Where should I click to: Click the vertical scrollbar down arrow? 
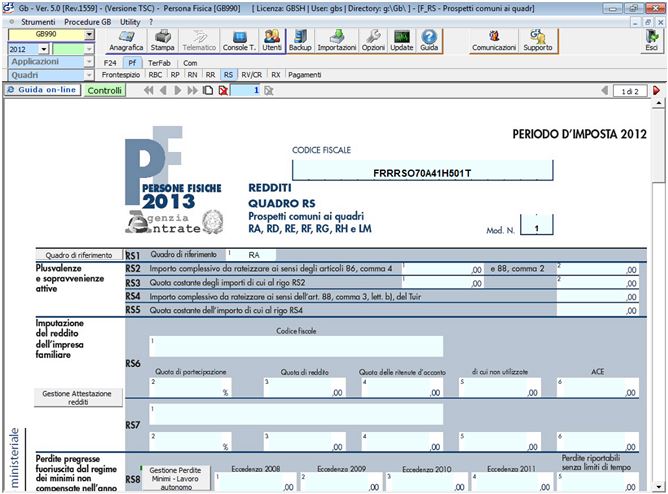tap(659, 486)
